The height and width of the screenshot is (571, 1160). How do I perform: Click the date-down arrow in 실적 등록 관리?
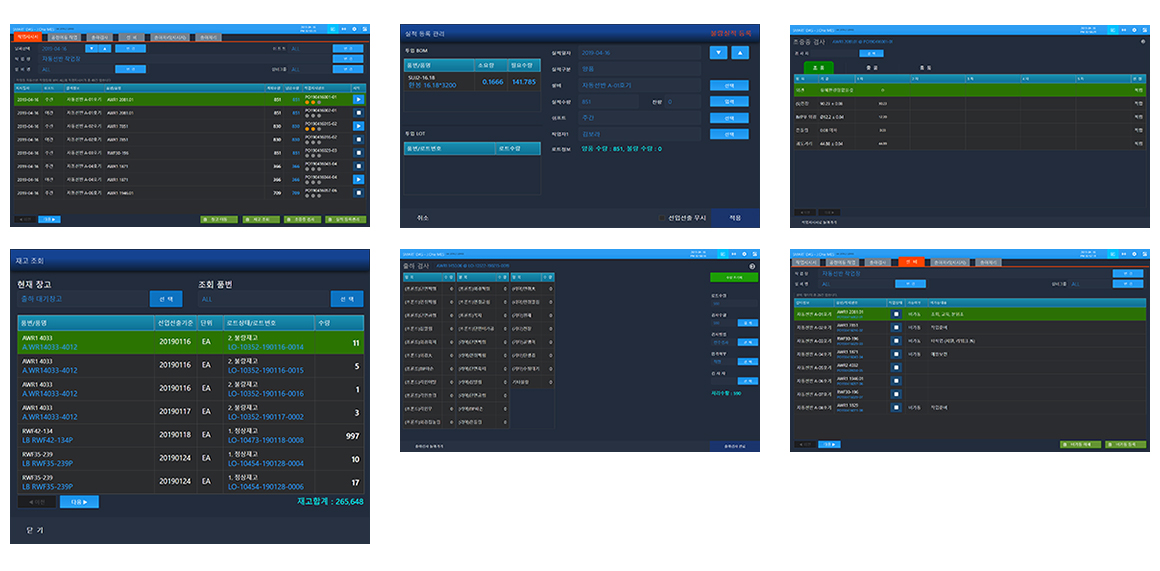point(718,52)
